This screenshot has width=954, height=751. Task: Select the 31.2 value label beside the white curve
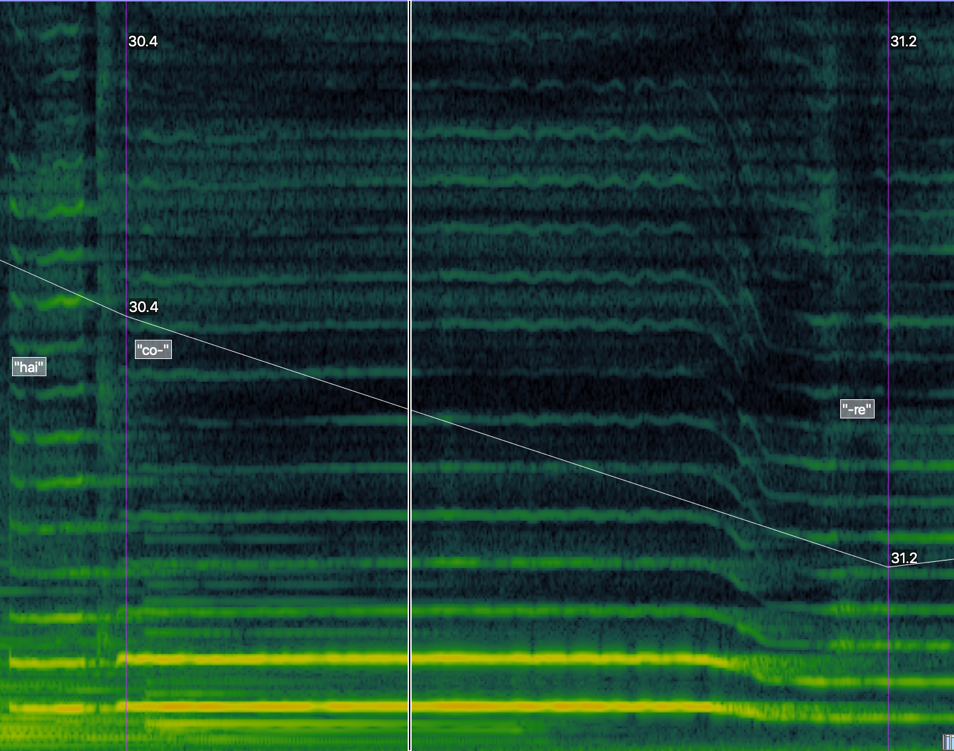pyautogui.click(x=903, y=557)
